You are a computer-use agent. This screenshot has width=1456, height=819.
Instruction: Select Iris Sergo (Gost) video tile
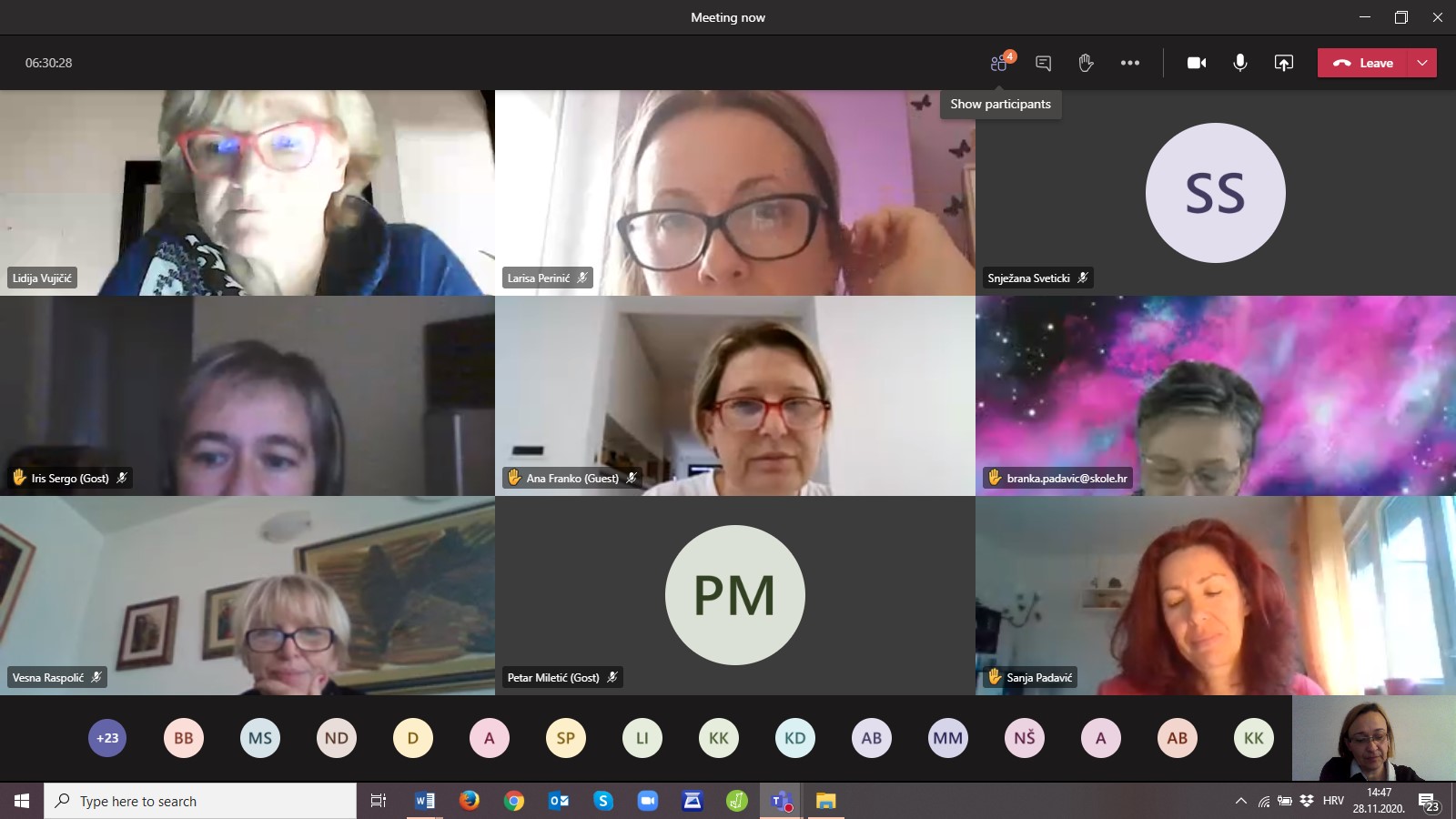coord(247,396)
